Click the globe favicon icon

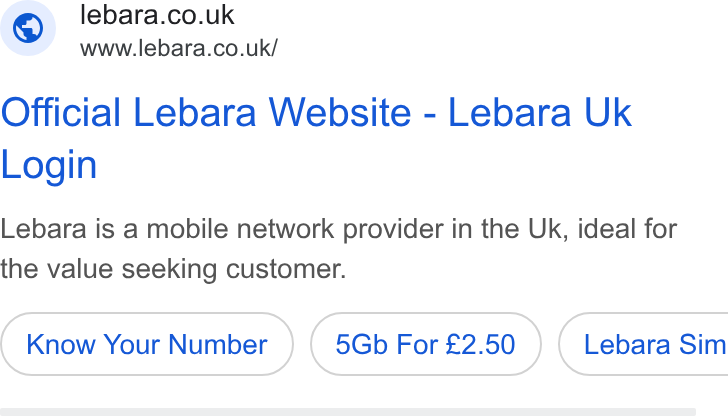pyautogui.click(x=28, y=28)
